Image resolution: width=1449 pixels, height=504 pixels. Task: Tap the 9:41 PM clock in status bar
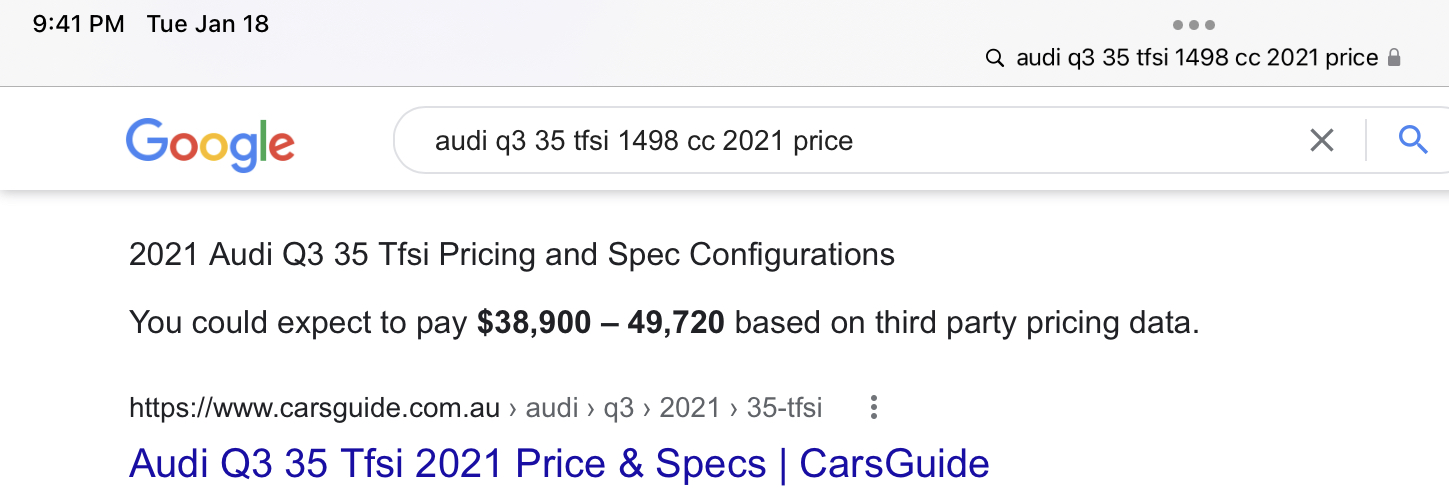78,24
